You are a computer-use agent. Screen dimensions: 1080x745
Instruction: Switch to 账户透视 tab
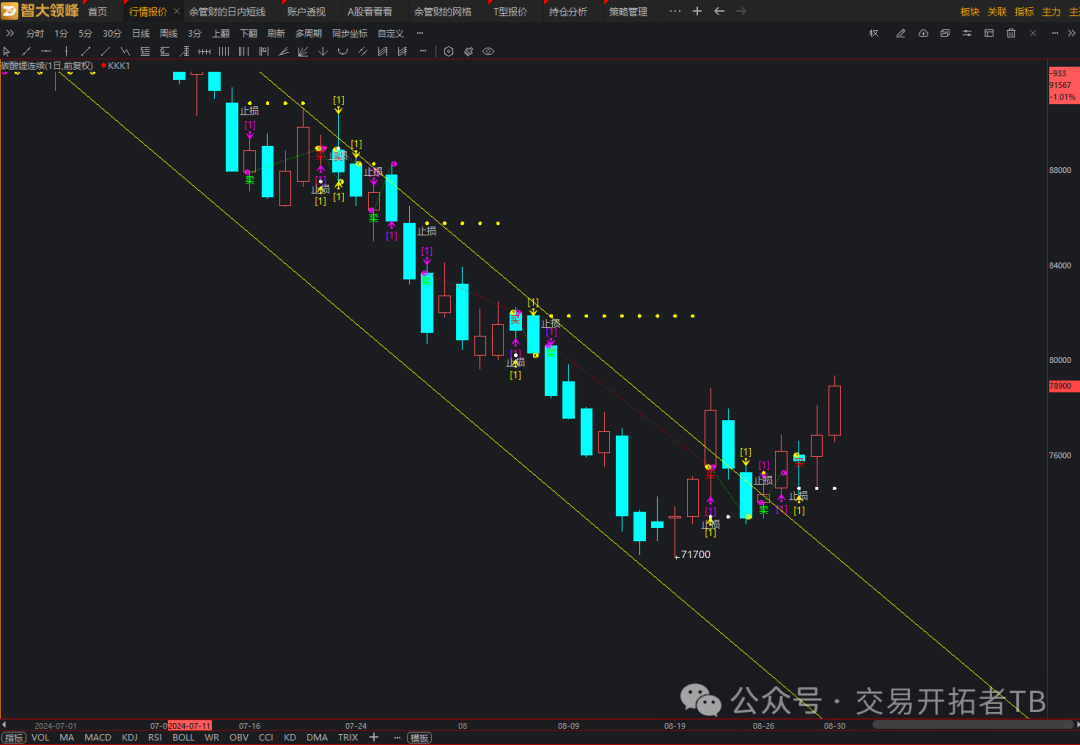[x=306, y=12]
